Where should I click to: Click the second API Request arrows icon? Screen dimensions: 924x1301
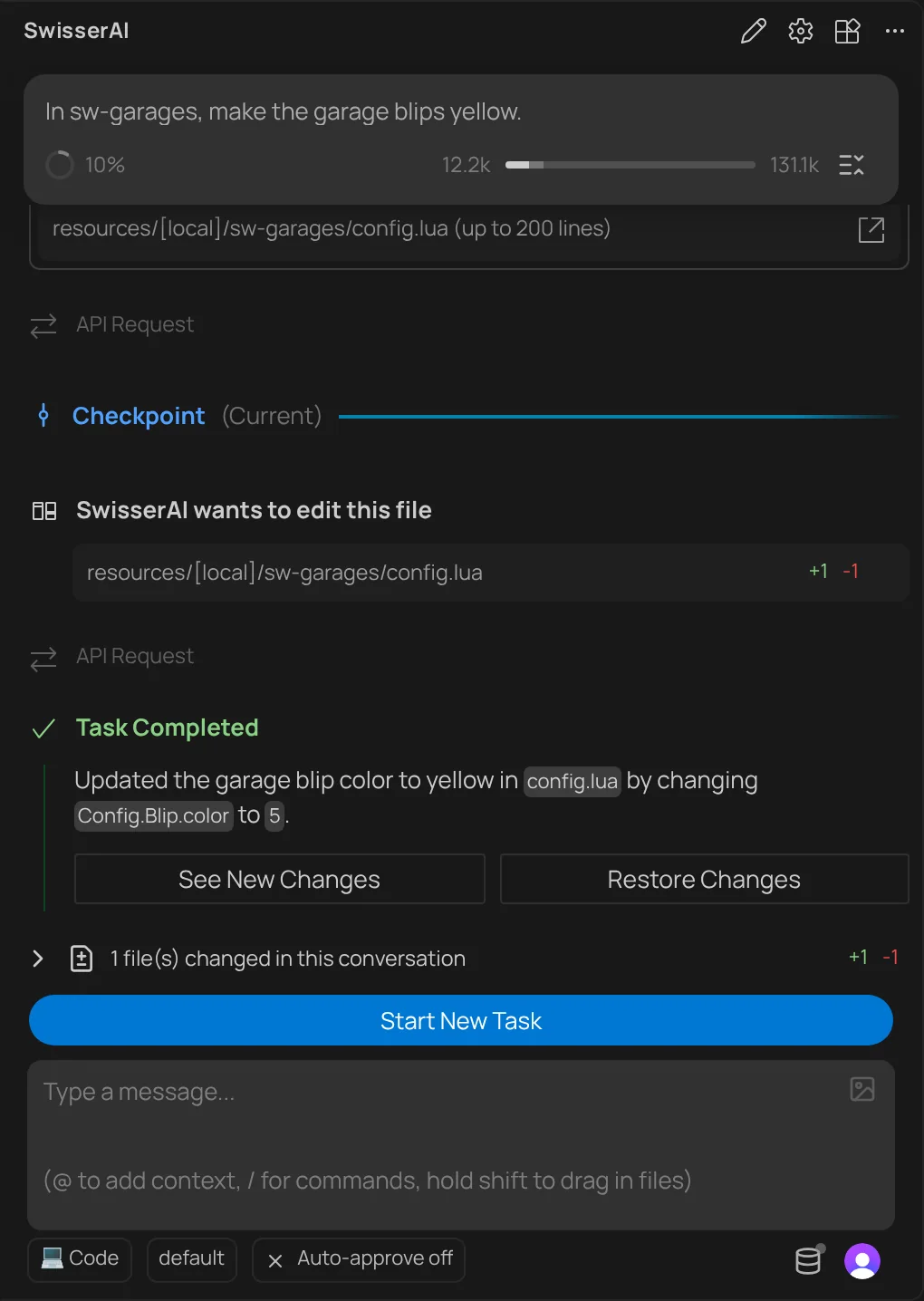(x=43, y=659)
